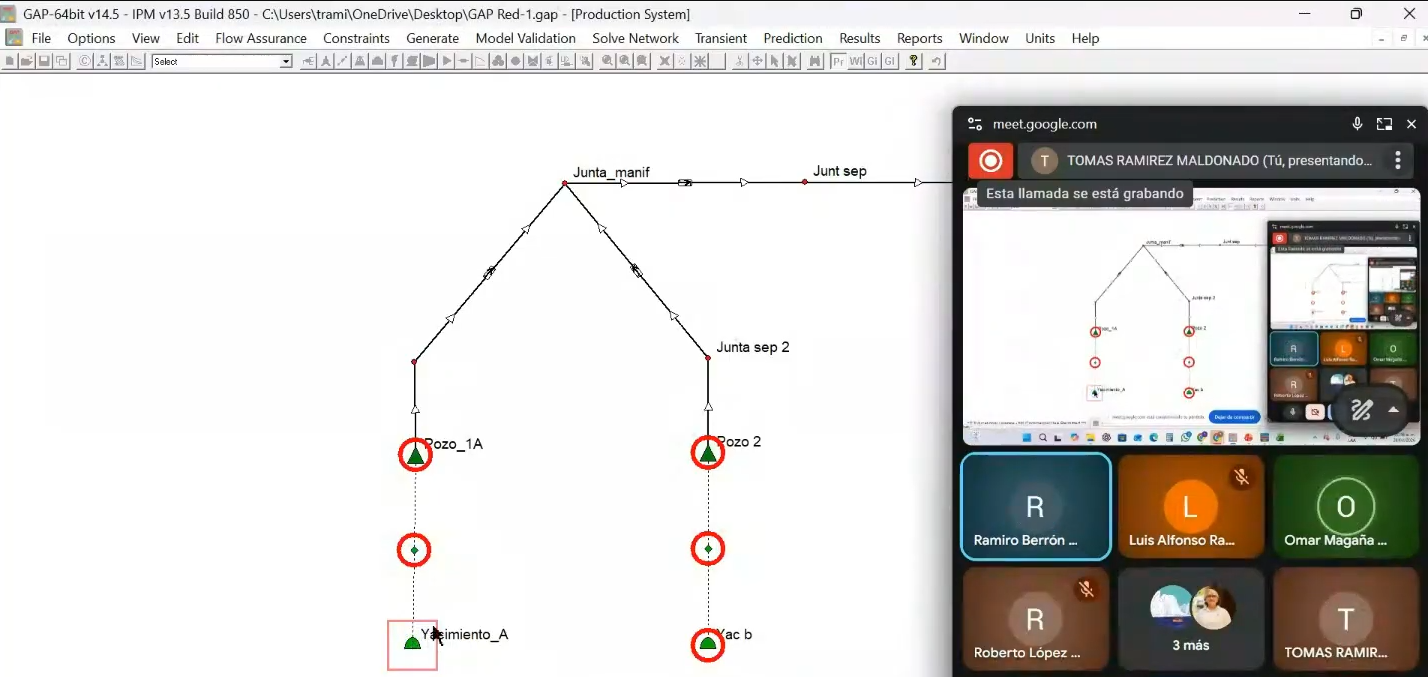Screen dimensions: 1428x677
Task: Toggle the Pr view button in toolbar
Action: [x=838, y=61]
